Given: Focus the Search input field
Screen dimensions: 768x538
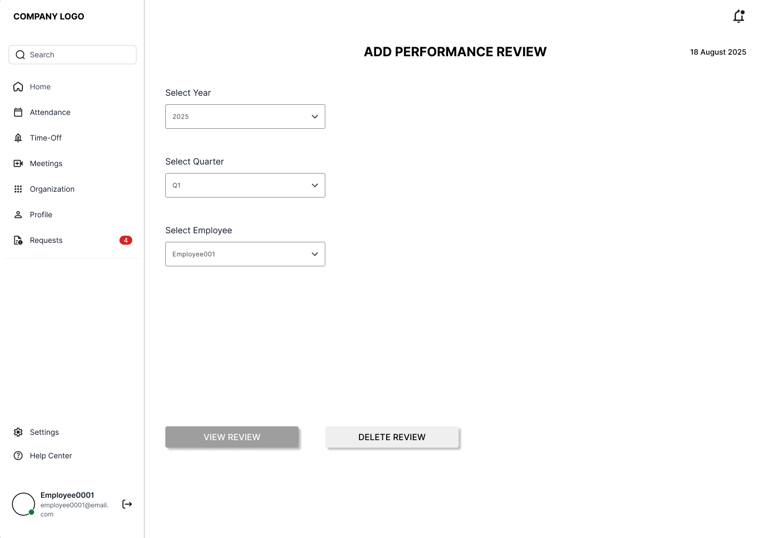Looking at the screenshot, I should [78, 55].
